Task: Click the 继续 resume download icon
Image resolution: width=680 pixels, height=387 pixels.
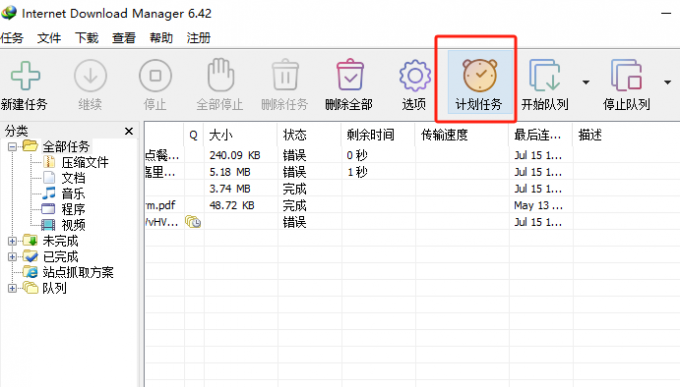Action: click(90, 75)
